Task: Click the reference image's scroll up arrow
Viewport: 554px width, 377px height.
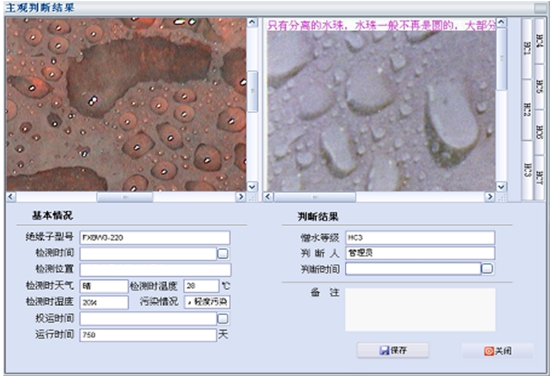Action: point(501,23)
